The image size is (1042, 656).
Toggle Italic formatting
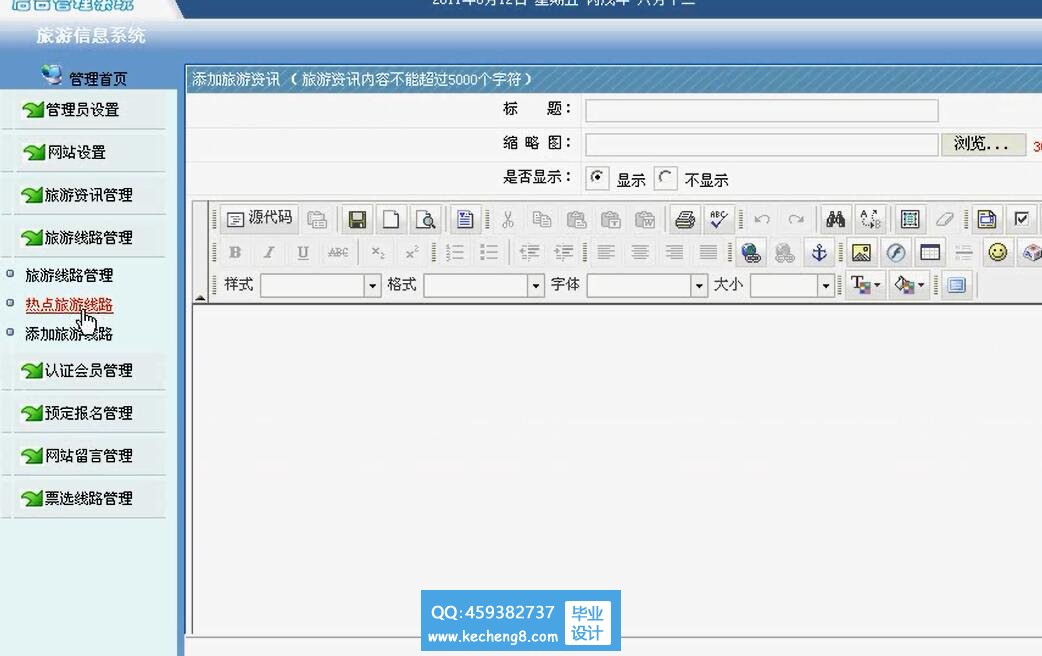[x=269, y=253]
